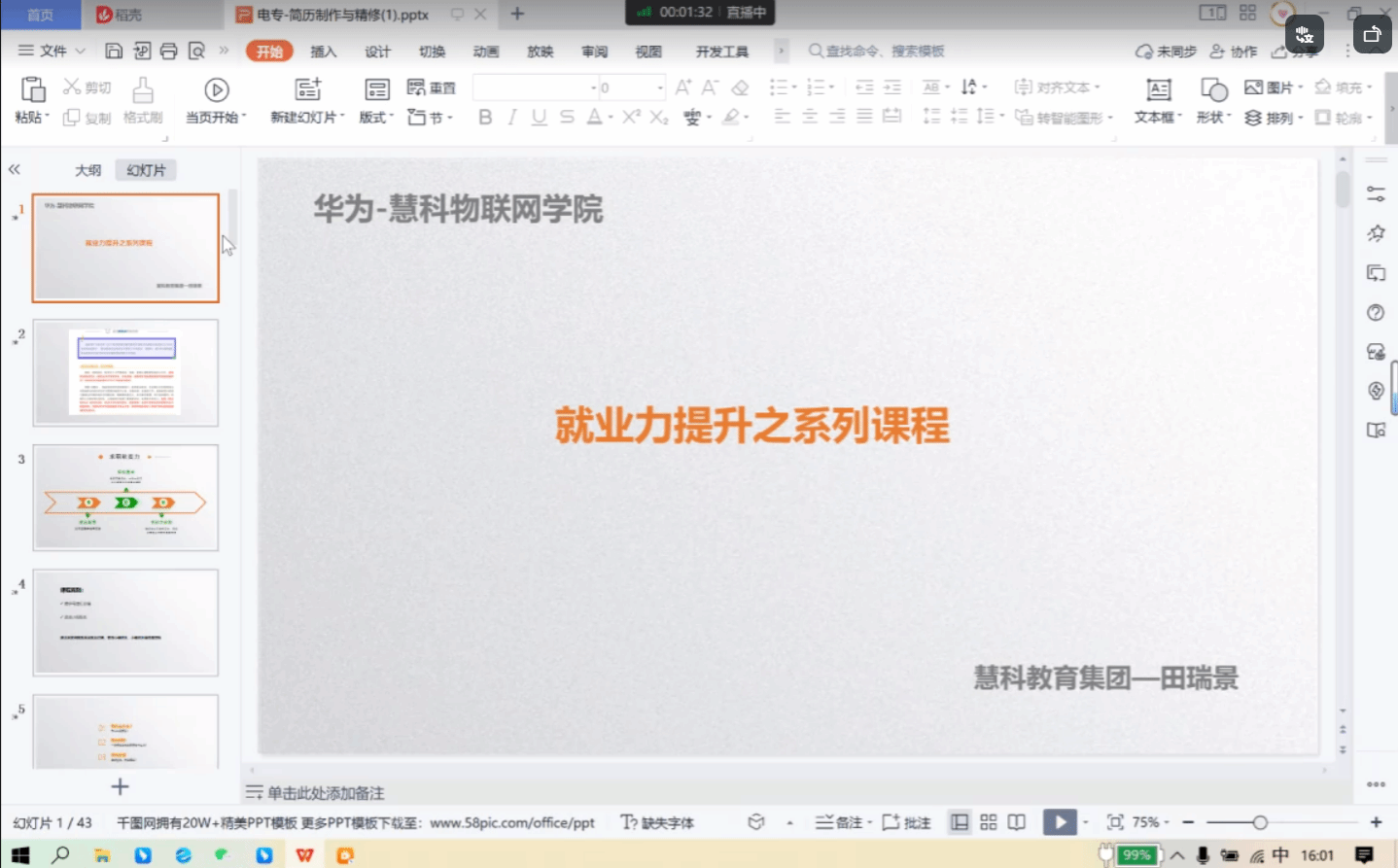Click the Increase Font Size icon
This screenshot has height=868, width=1398.
tap(683, 87)
